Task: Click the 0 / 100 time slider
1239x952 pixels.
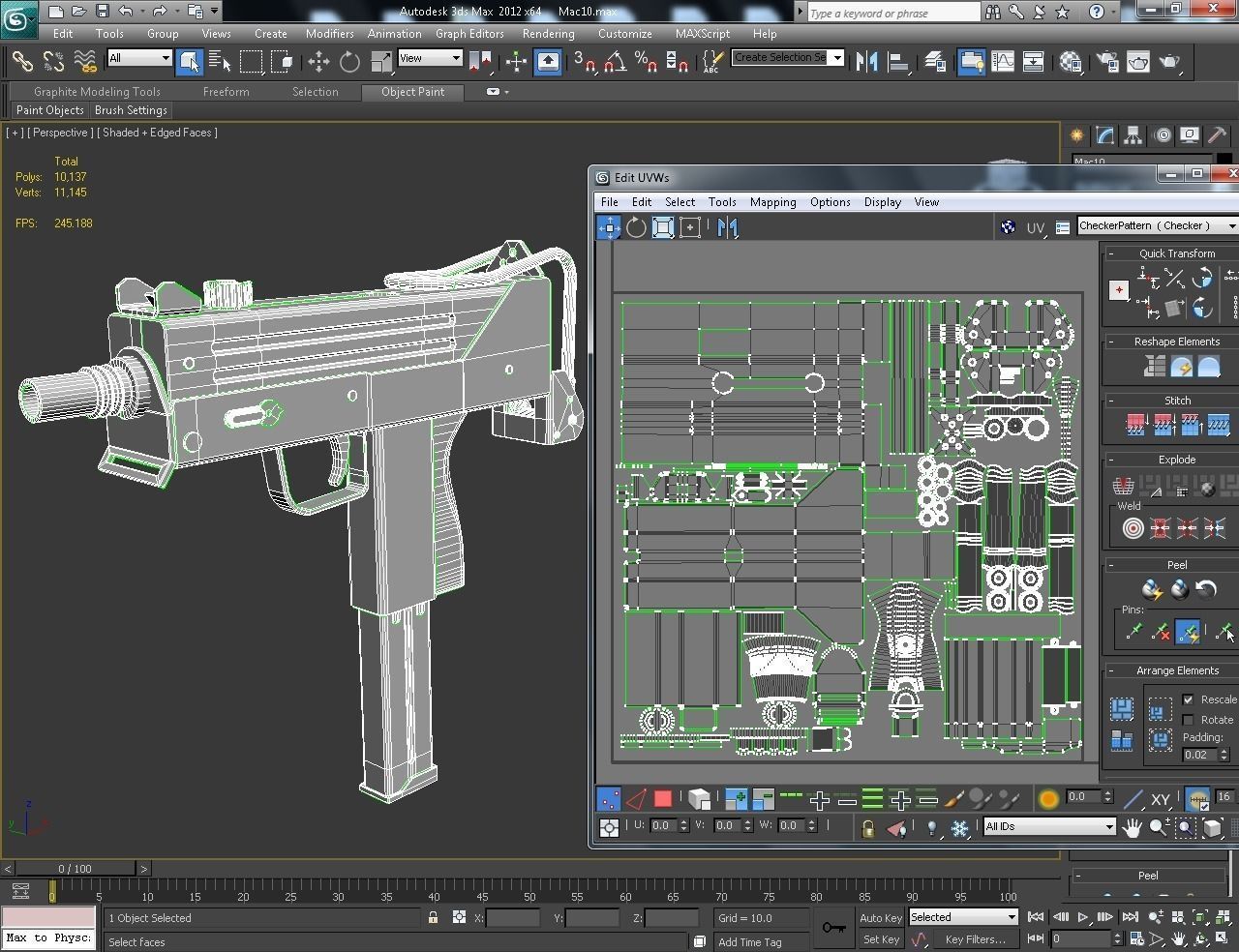Action: (x=76, y=869)
